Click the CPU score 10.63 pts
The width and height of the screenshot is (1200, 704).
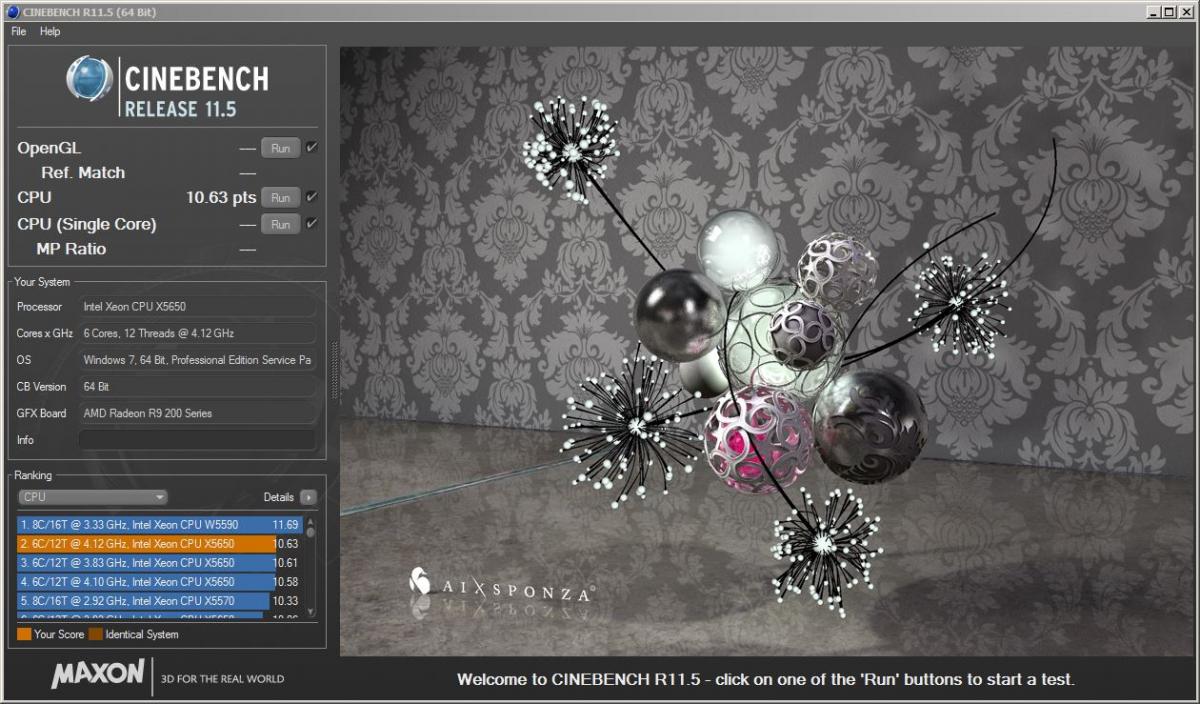pos(221,198)
